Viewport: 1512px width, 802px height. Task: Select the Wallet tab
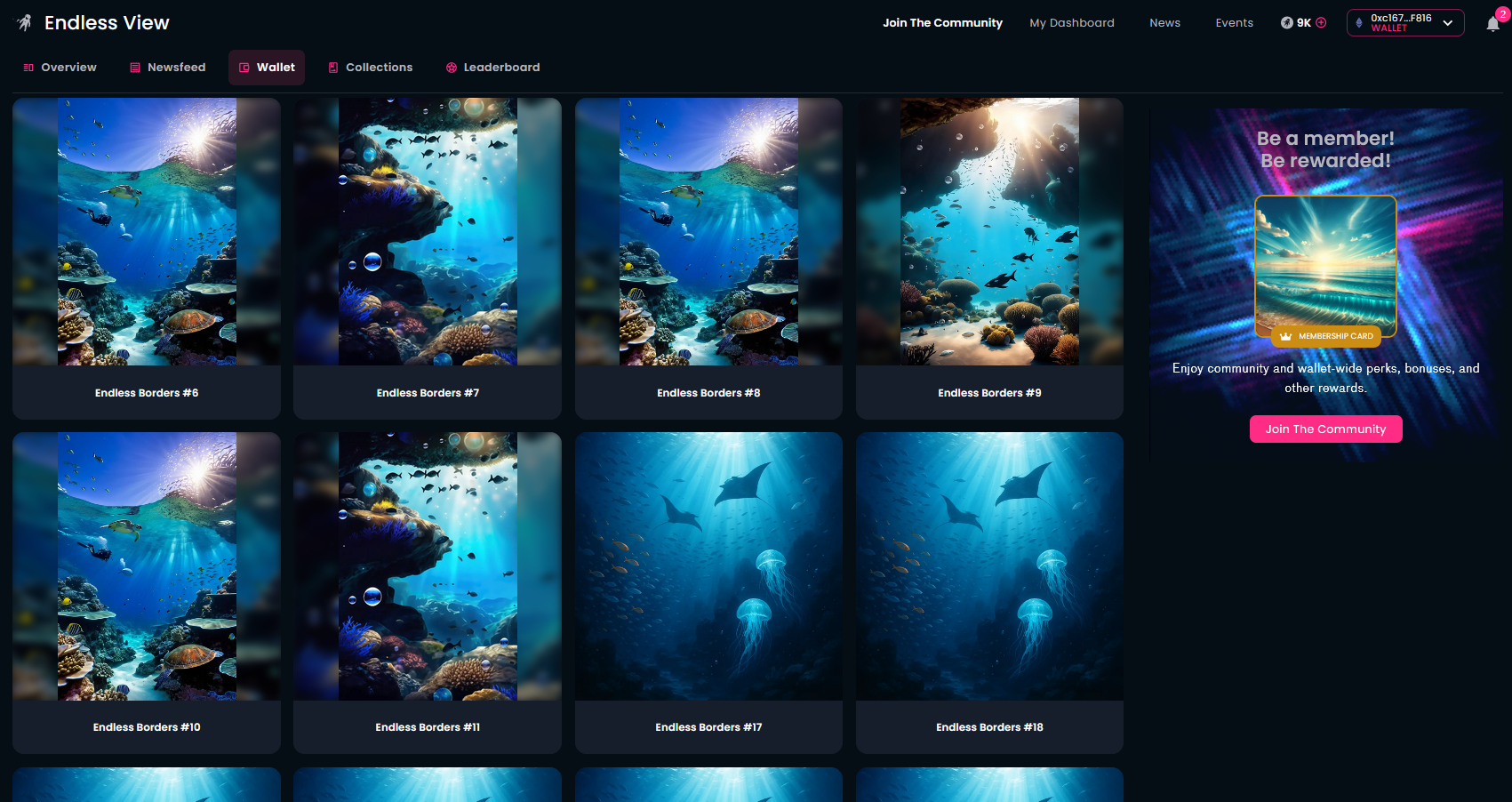tap(267, 68)
